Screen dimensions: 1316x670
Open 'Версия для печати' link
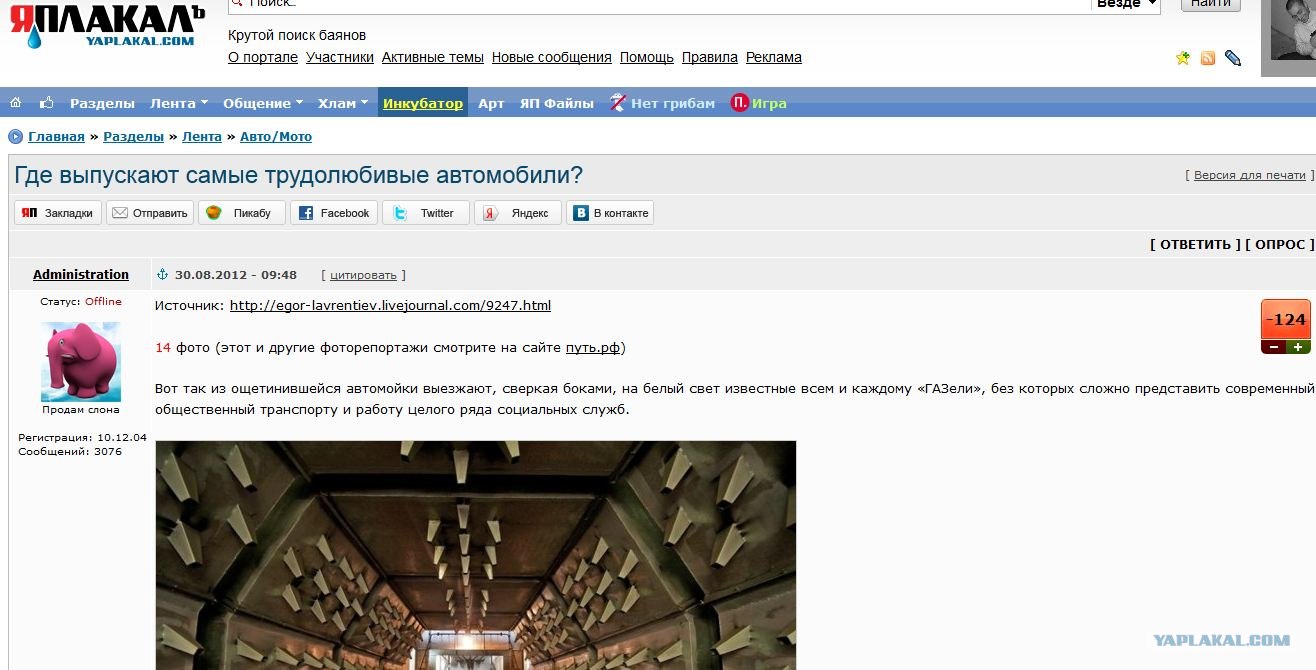(1250, 175)
